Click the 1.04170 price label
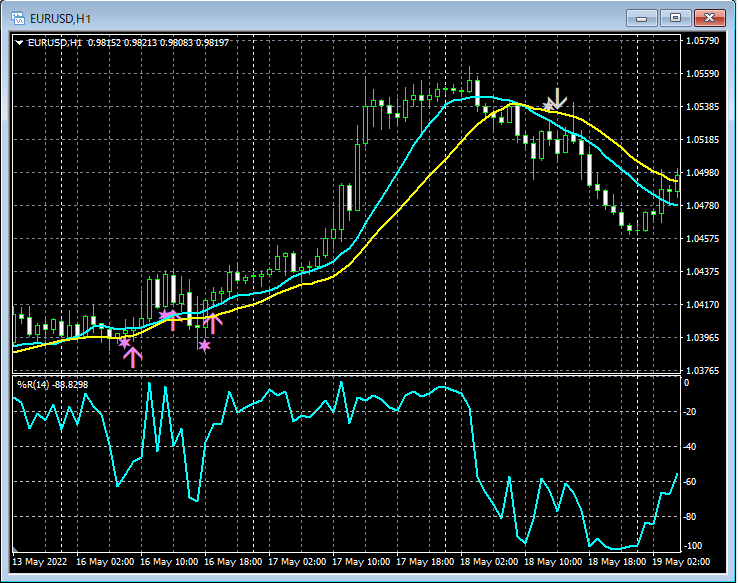Viewport: 738px width, 583px height. click(703, 304)
